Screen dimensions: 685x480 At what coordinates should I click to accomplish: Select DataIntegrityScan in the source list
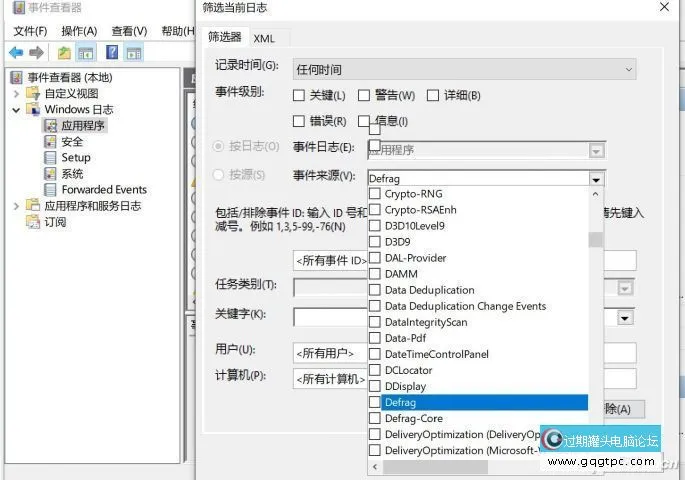coord(425,322)
